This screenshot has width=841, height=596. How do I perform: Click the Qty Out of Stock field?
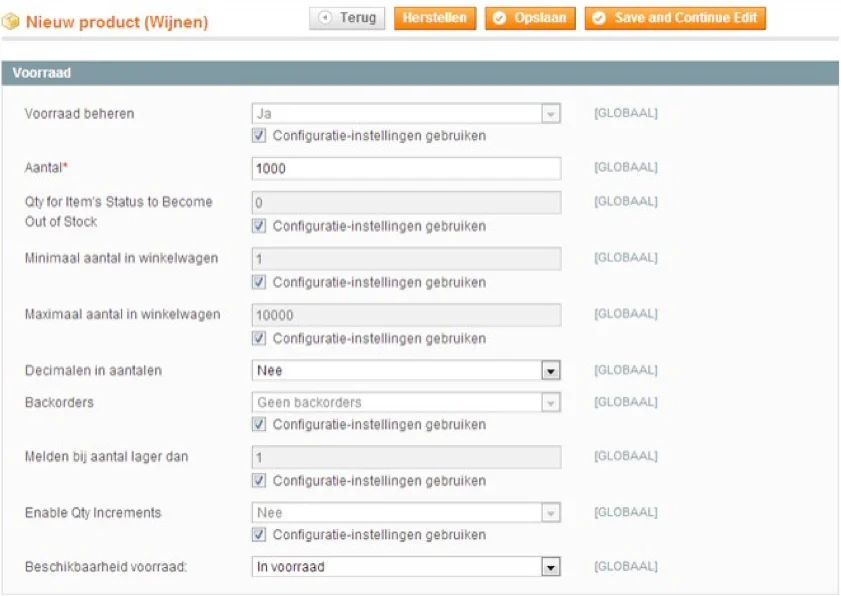406,203
